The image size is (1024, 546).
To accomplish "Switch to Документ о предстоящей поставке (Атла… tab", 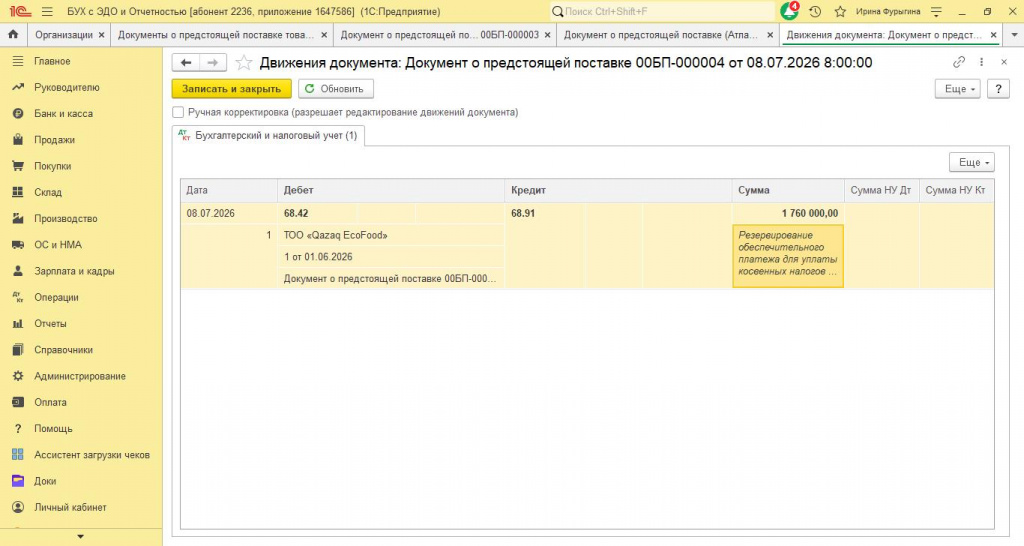I will (x=661, y=35).
